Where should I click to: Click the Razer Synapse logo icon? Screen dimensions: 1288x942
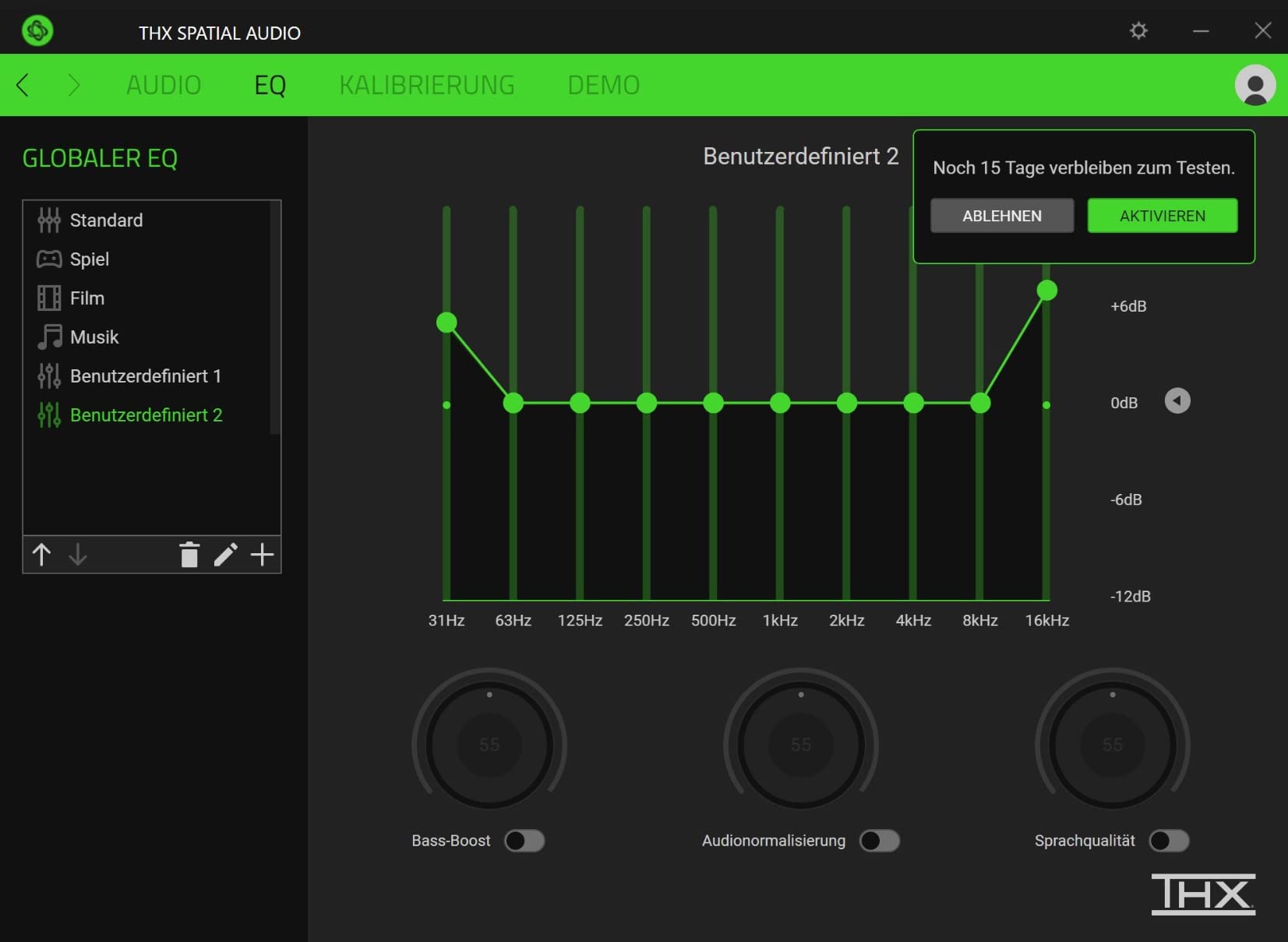tap(37, 31)
